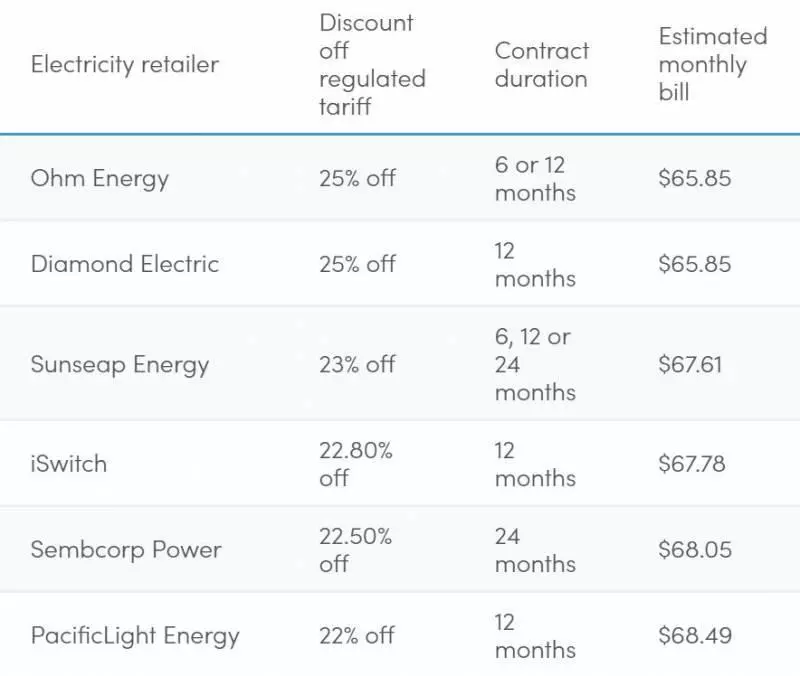The height and width of the screenshot is (676, 800).
Task: Open the iSwitch retailer entry
Action: [69, 464]
